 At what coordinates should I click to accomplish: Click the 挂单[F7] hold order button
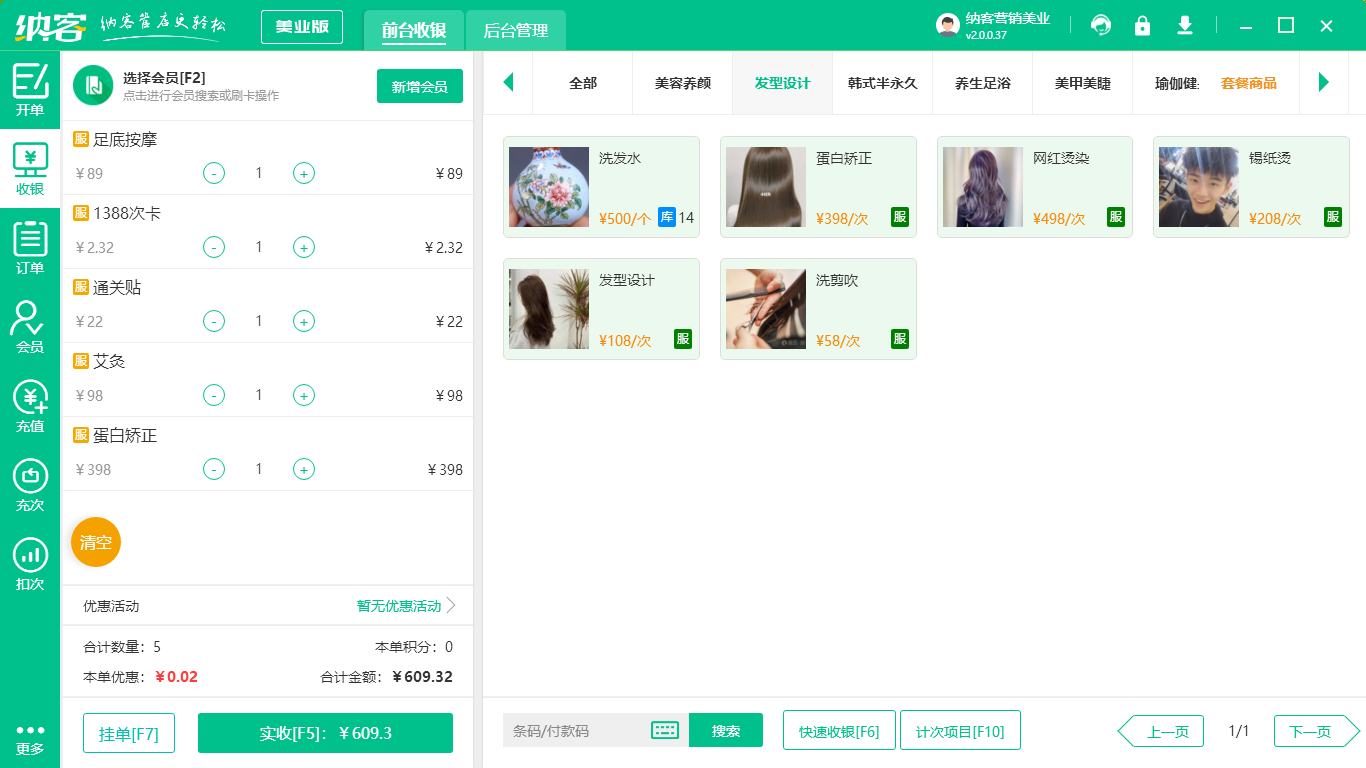click(128, 732)
